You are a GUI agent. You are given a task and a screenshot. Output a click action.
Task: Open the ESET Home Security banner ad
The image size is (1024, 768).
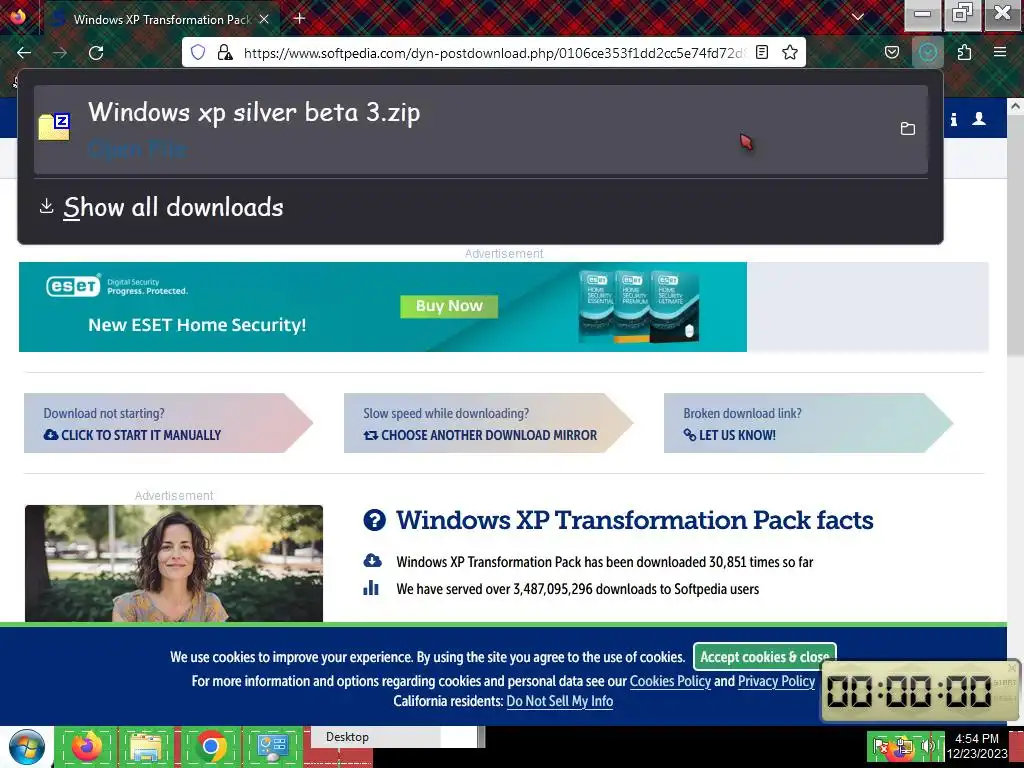[x=383, y=307]
